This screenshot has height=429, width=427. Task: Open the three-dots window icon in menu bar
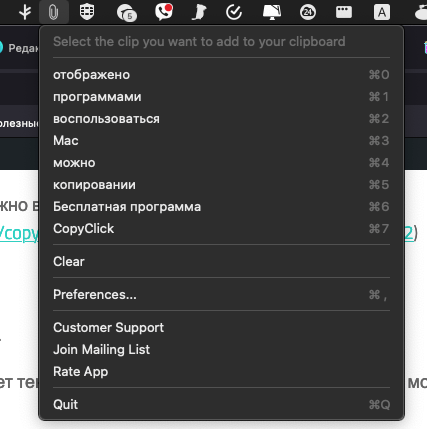pyautogui.click(x=344, y=12)
